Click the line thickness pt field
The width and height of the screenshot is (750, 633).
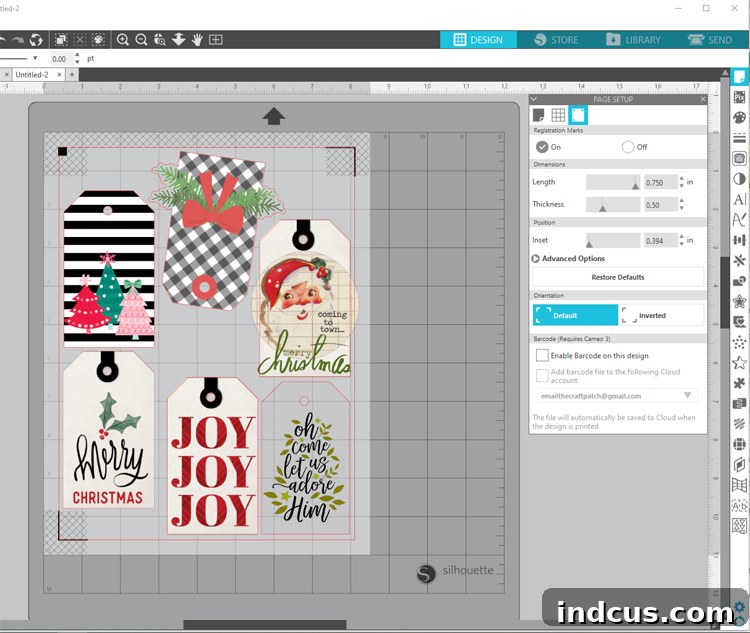[x=62, y=59]
